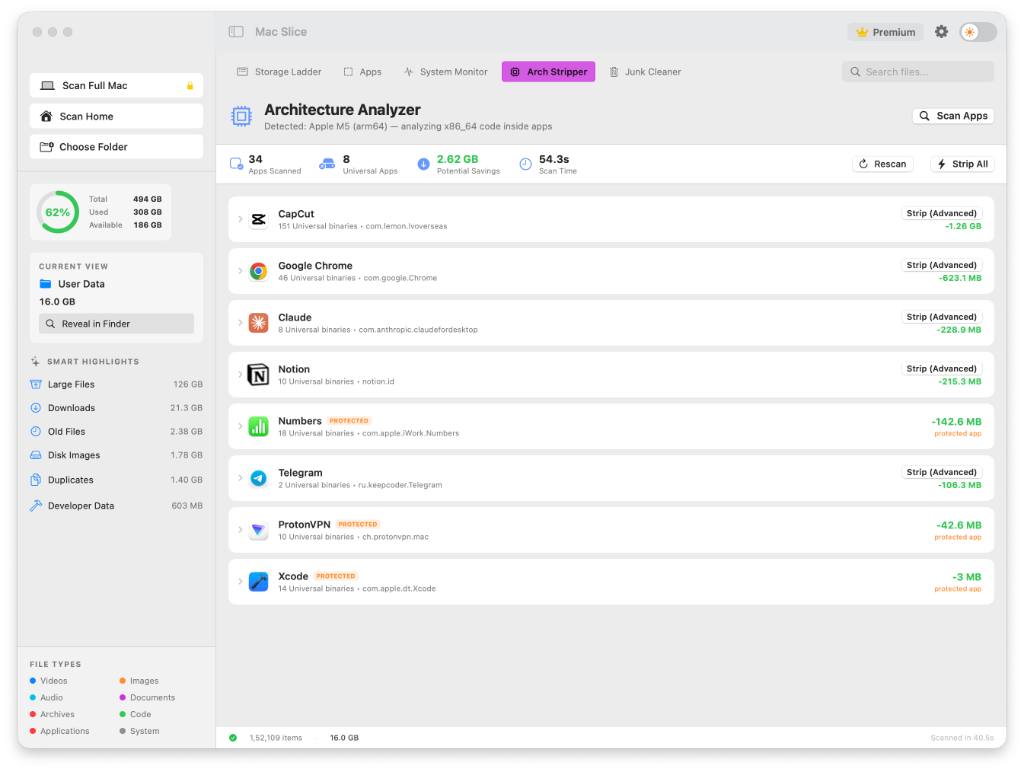This screenshot has width=1024, height=771.
Task: Click the 62% disk usage ring
Action: 58,212
